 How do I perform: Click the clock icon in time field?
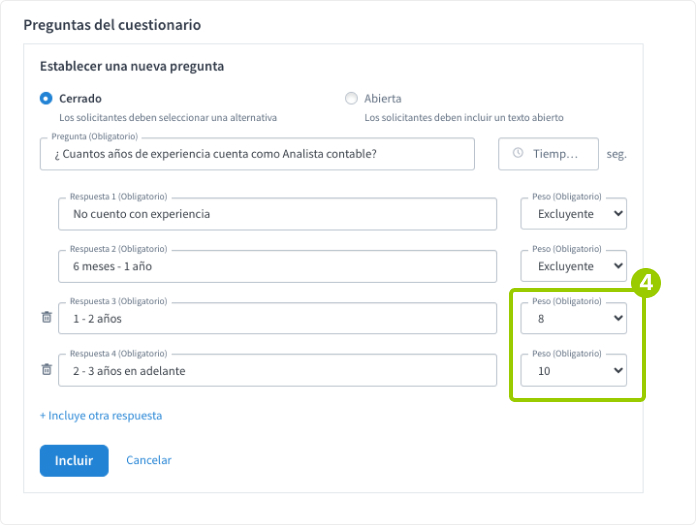pyautogui.click(x=518, y=154)
